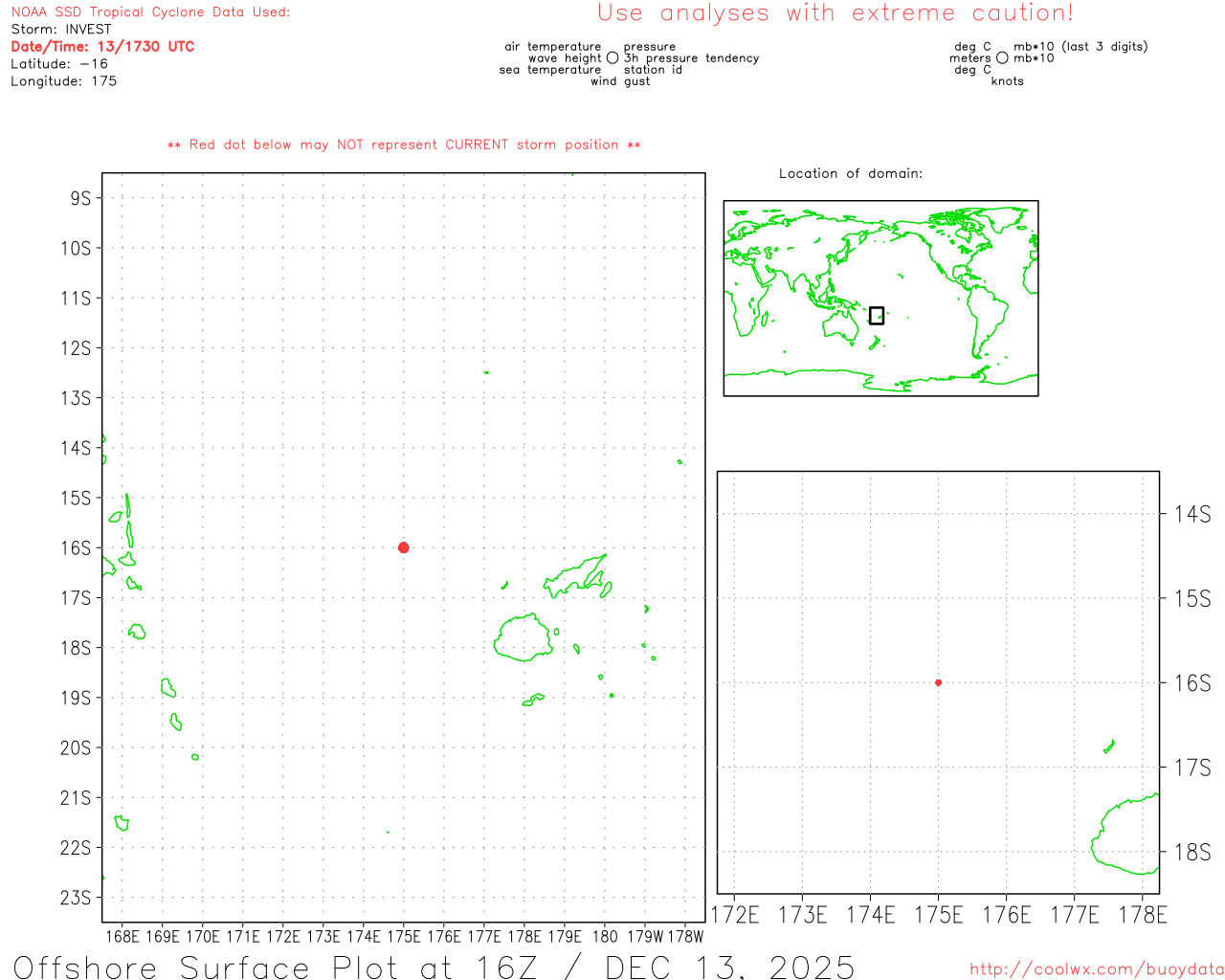The height and width of the screenshot is (980, 1225).
Task: Click the '16S' latitude label on main map
Action: (76, 548)
